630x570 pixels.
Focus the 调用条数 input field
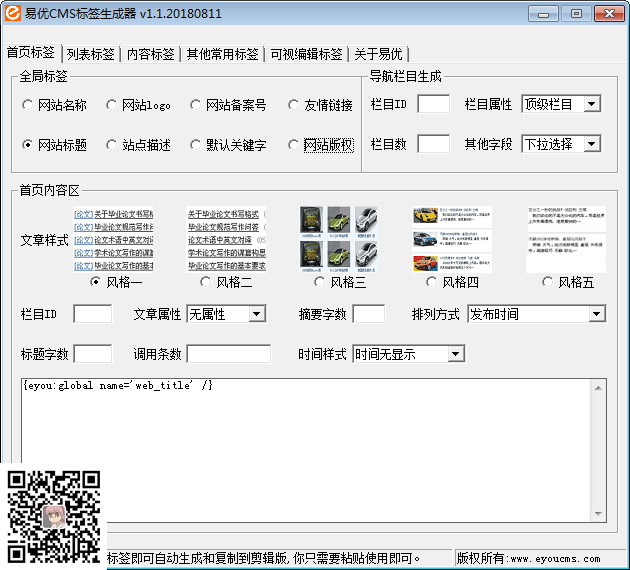coord(229,354)
